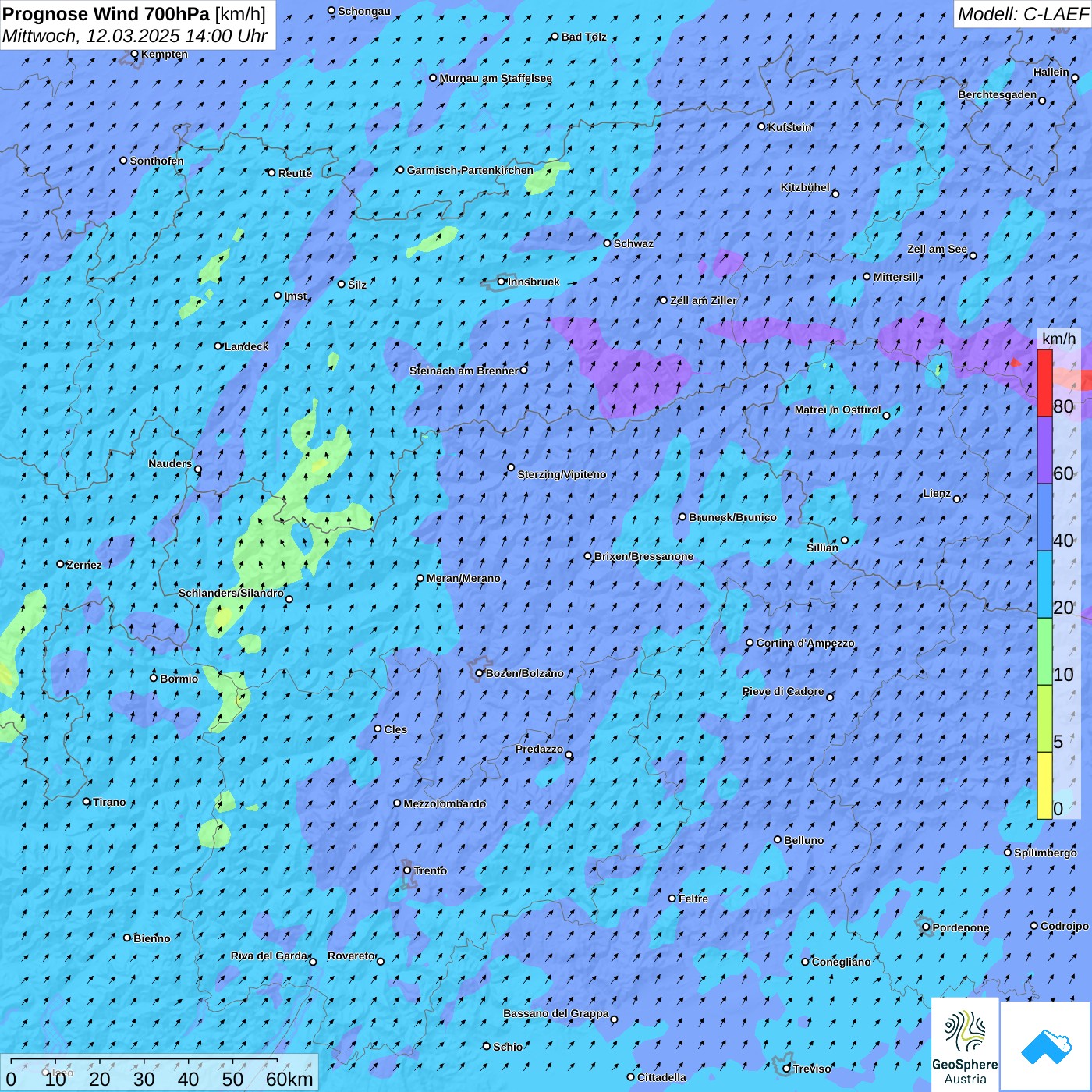Image resolution: width=1092 pixels, height=1092 pixels.
Task: Click the blue cloud-mountain logo icon
Action: pos(1045,1046)
